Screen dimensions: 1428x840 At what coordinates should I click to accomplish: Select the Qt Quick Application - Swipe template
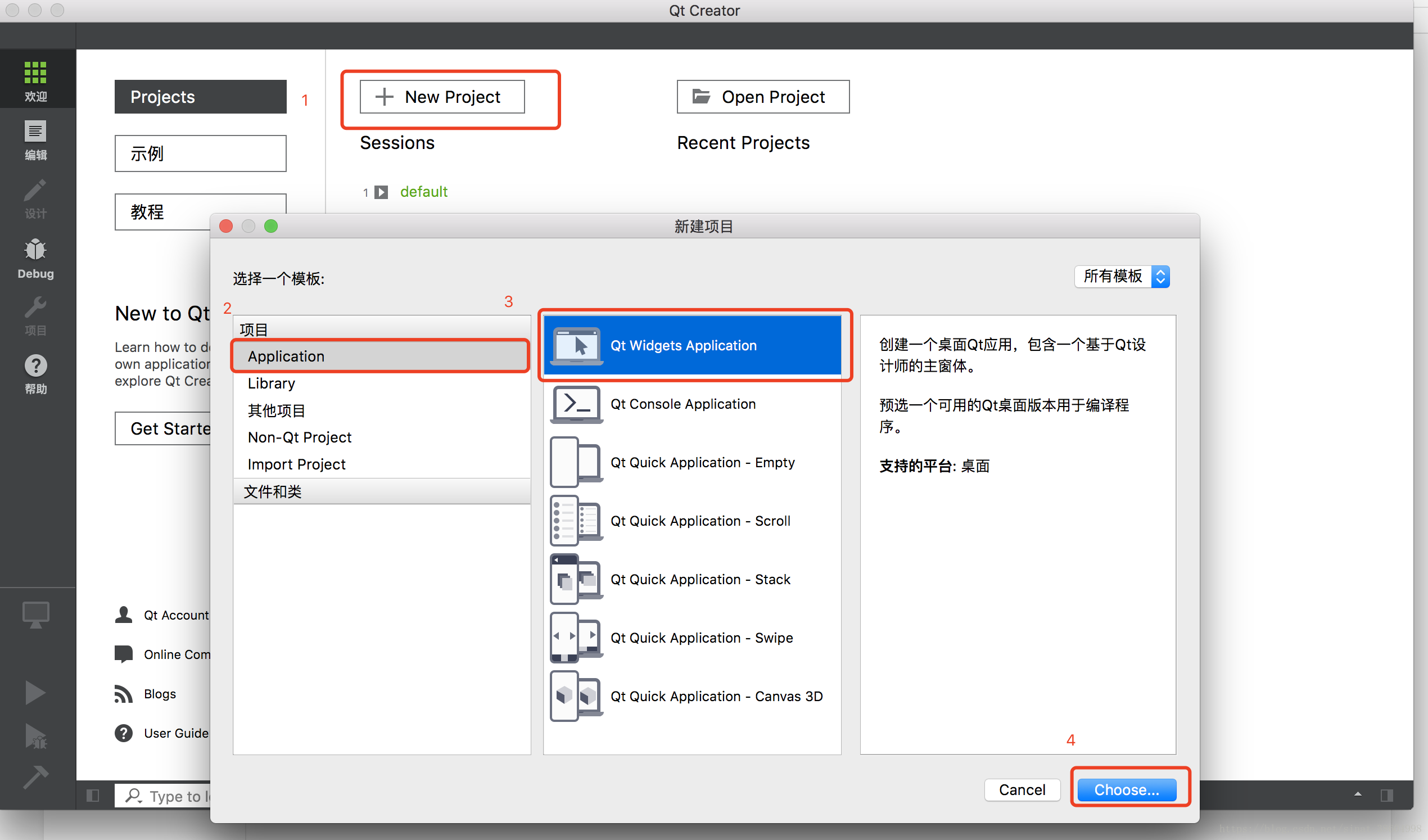(x=692, y=637)
